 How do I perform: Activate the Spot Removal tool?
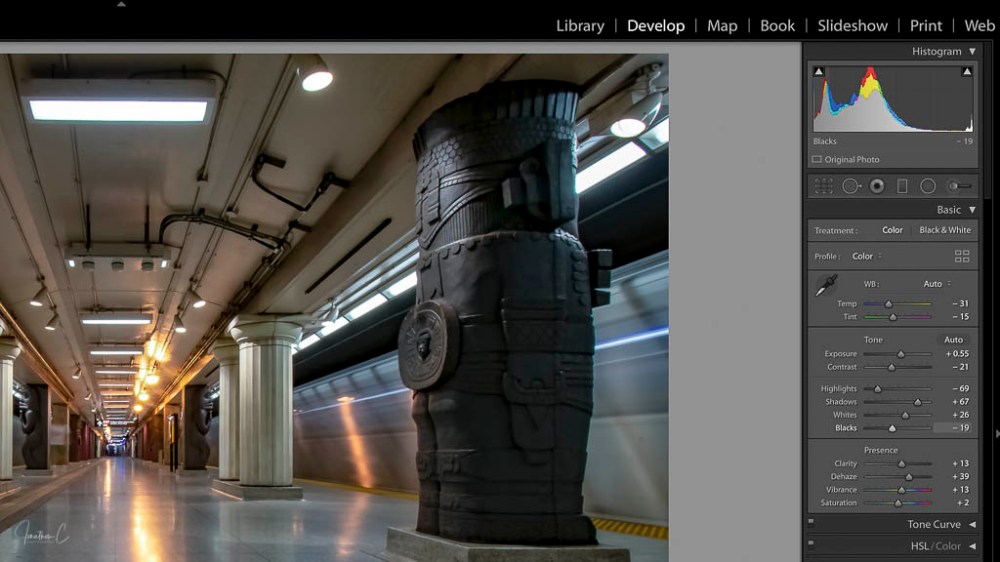850,186
